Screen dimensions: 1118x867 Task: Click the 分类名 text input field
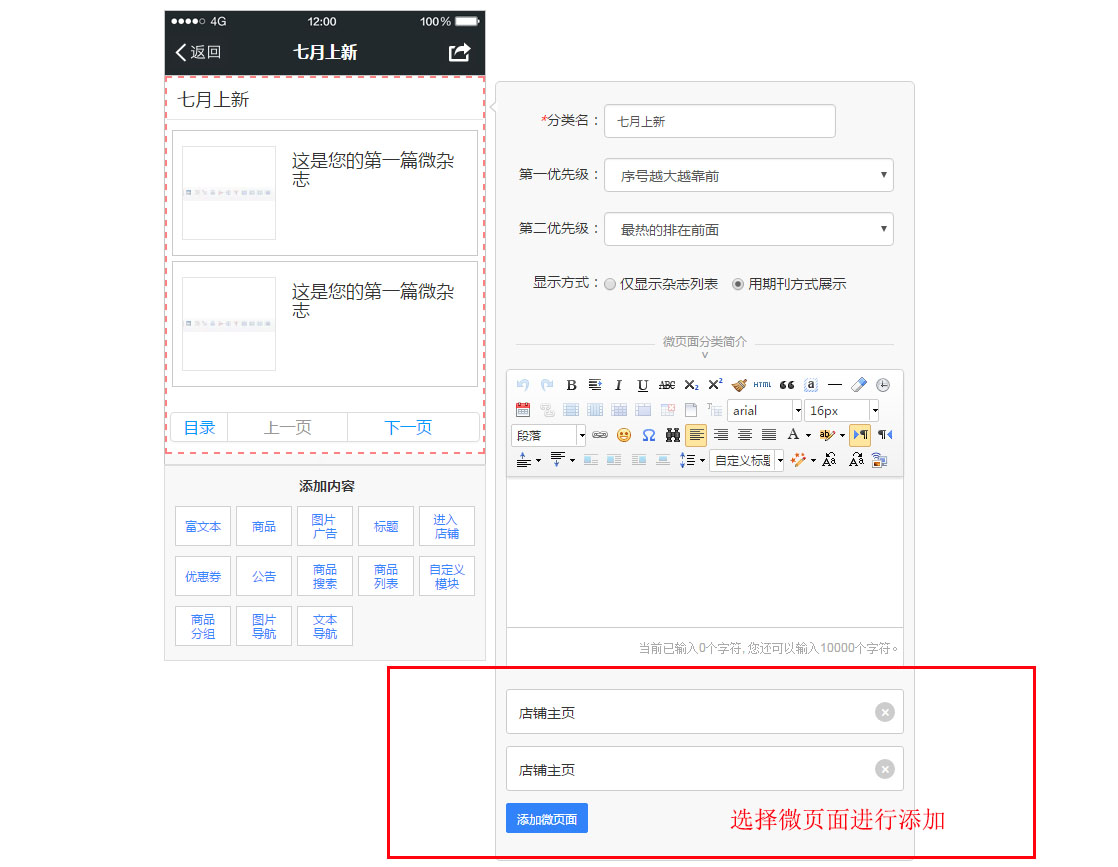pos(719,121)
